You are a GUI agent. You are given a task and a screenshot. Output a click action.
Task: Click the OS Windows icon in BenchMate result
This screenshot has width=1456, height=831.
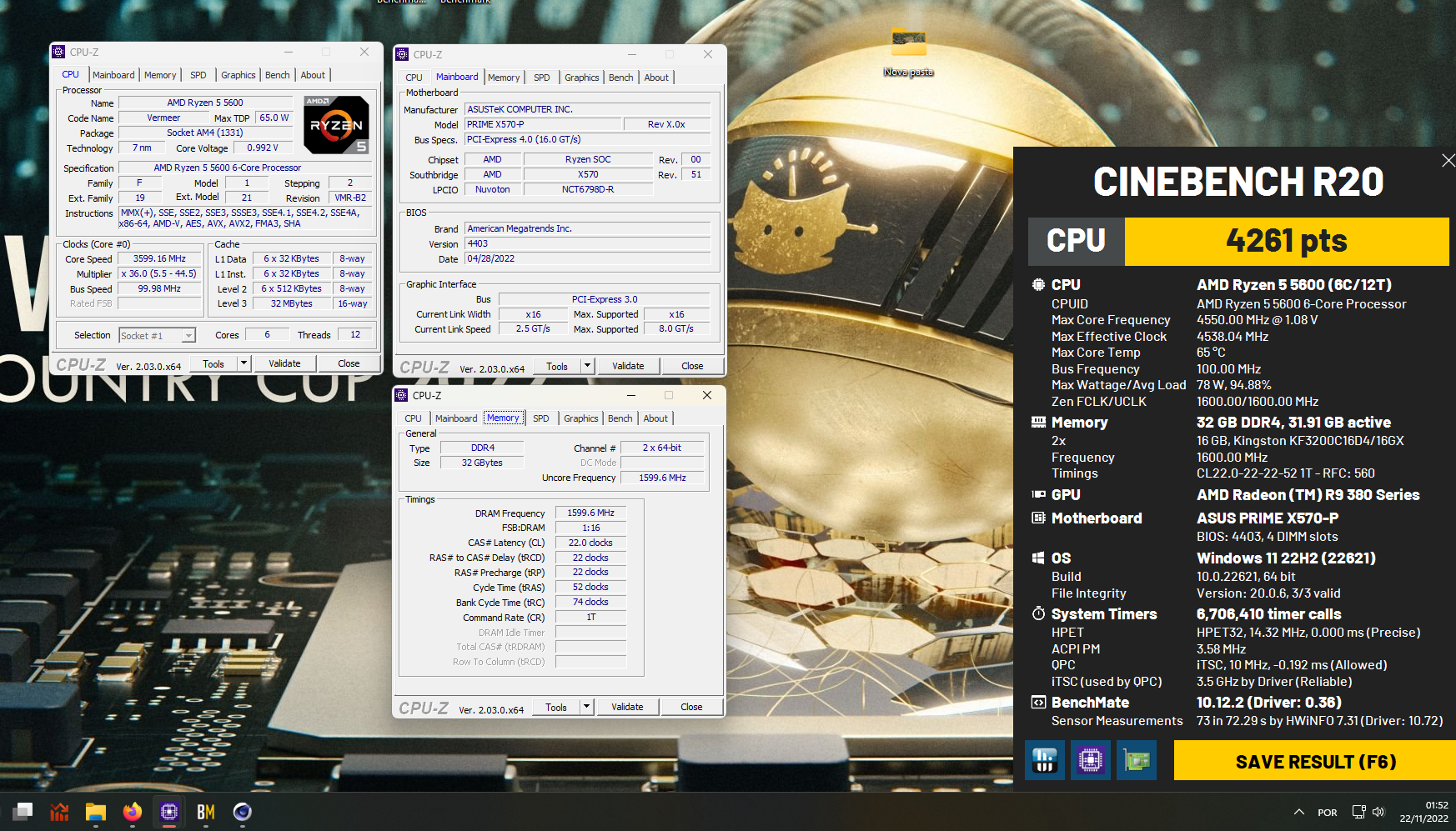(1038, 558)
